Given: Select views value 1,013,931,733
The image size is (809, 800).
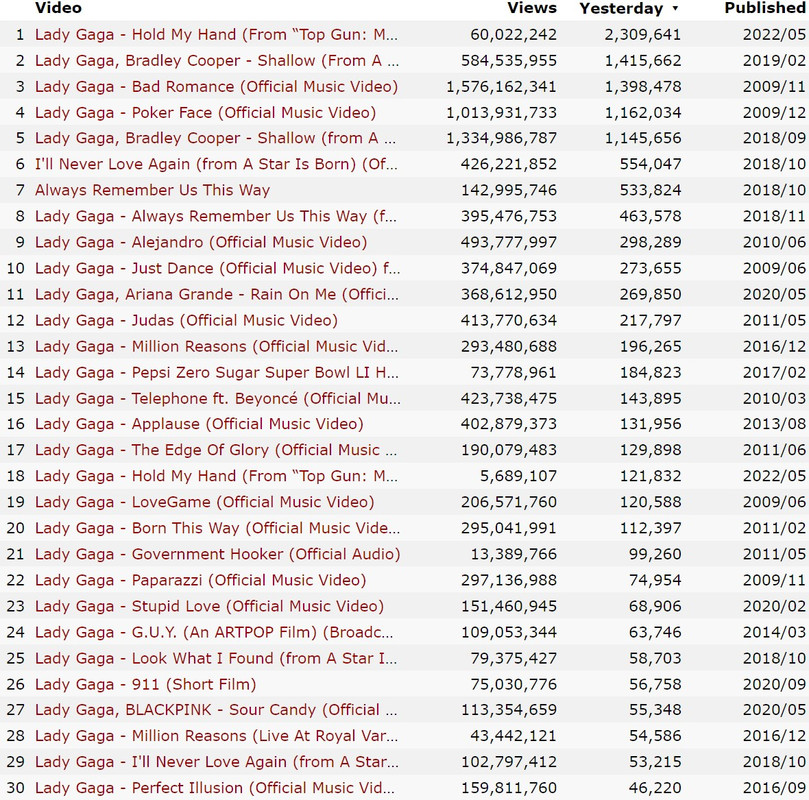Looking at the screenshot, I should pos(501,112).
